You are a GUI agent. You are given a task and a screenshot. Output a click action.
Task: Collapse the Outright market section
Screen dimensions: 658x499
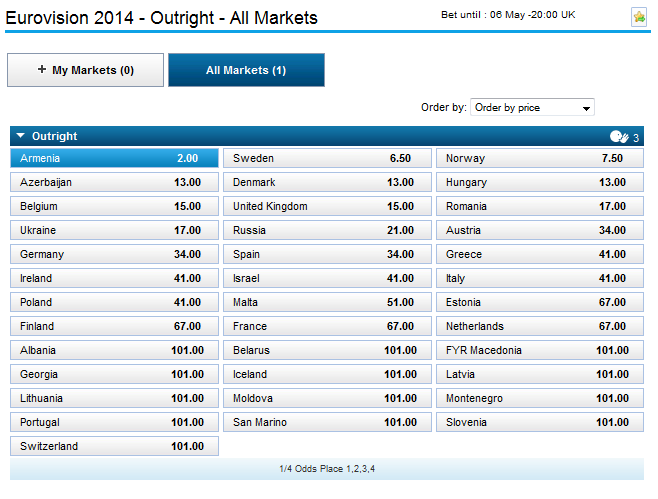tap(21, 136)
